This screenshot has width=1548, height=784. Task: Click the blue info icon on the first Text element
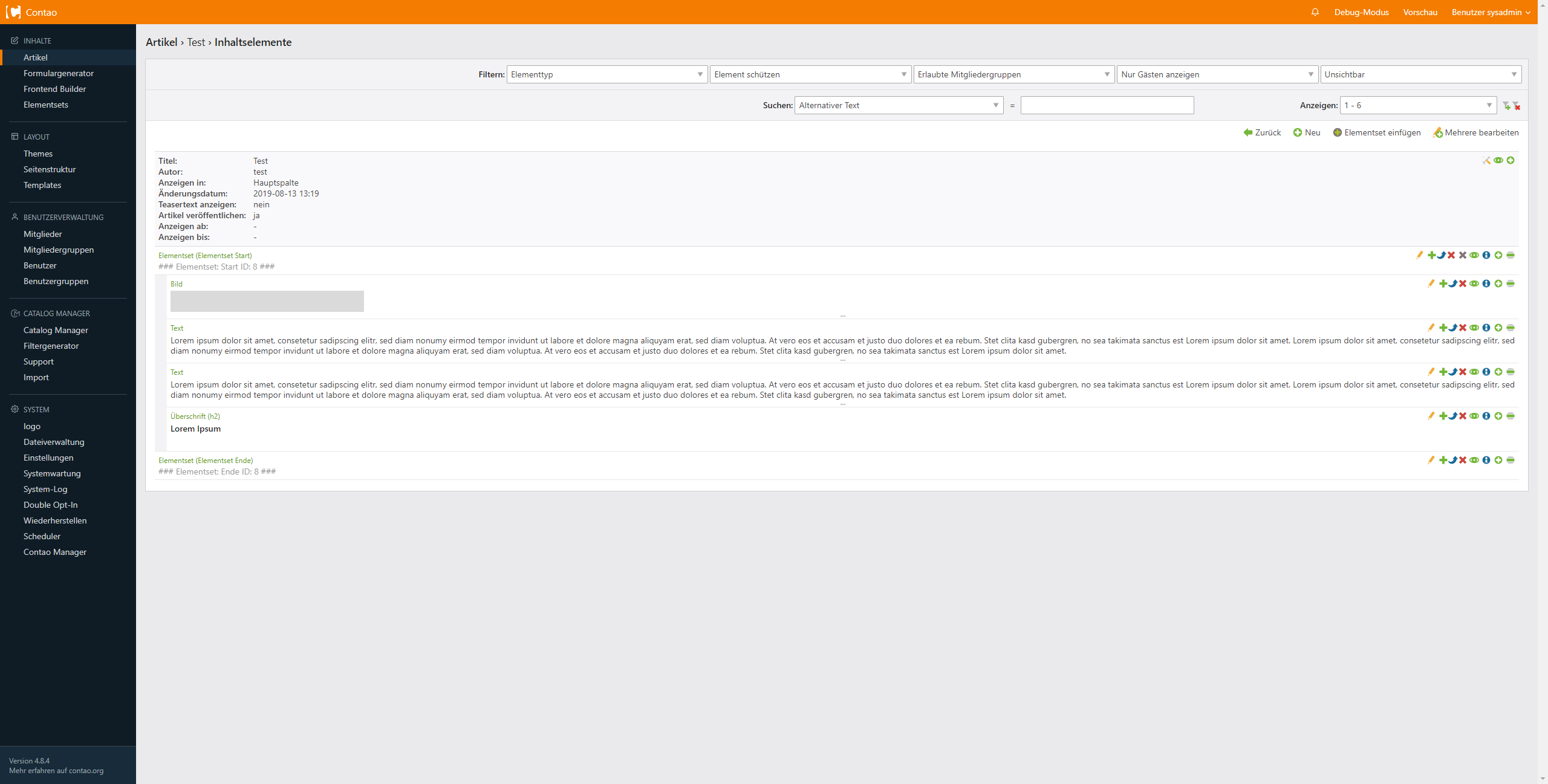tap(1486, 328)
